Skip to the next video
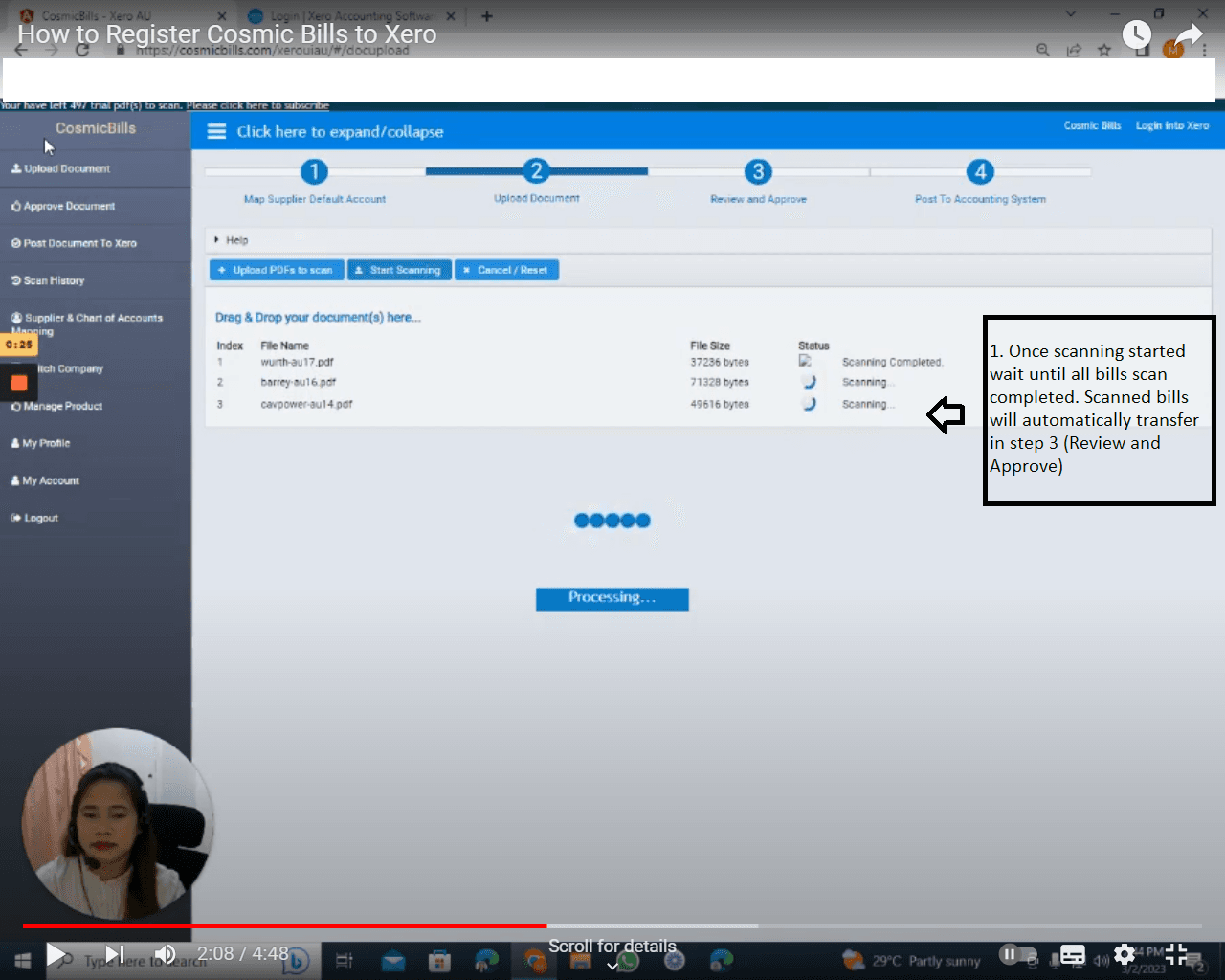This screenshot has width=1225, height=980. (115, 954)
